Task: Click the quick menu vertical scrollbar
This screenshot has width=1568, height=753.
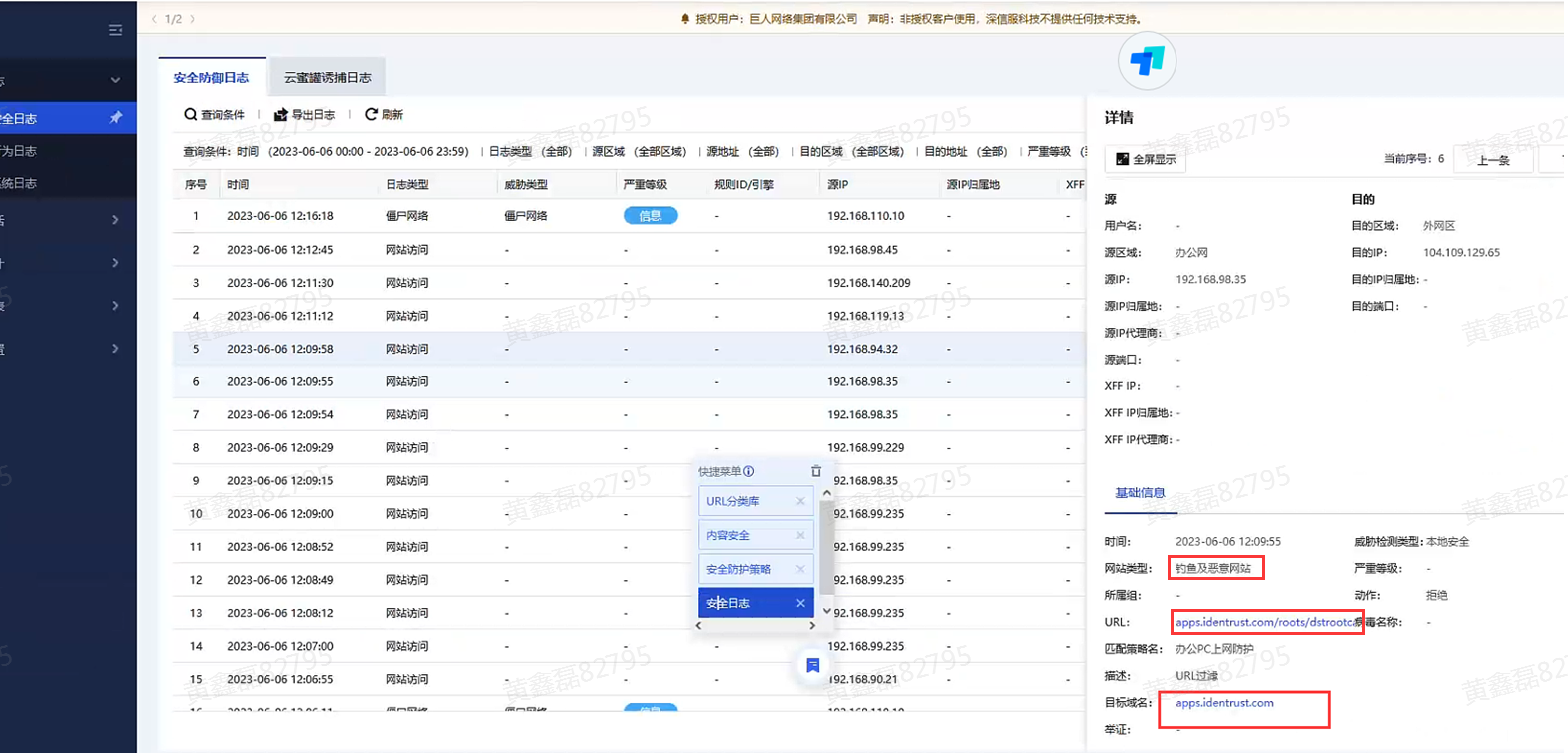Action: point(826,549)
